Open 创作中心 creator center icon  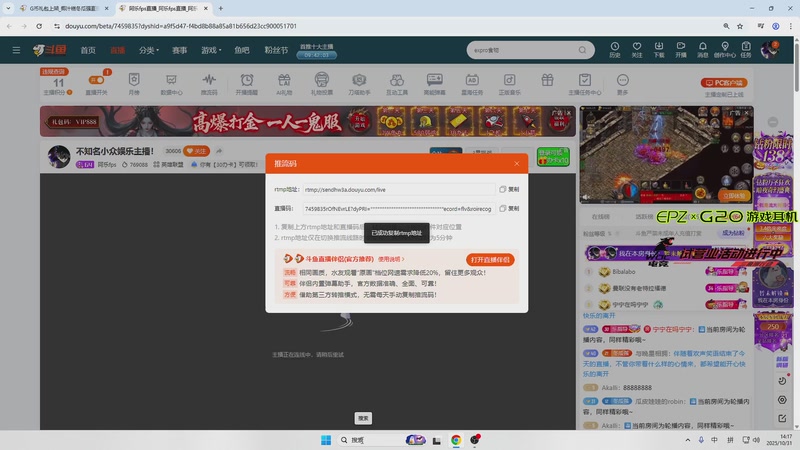click(x=724, y=49)
